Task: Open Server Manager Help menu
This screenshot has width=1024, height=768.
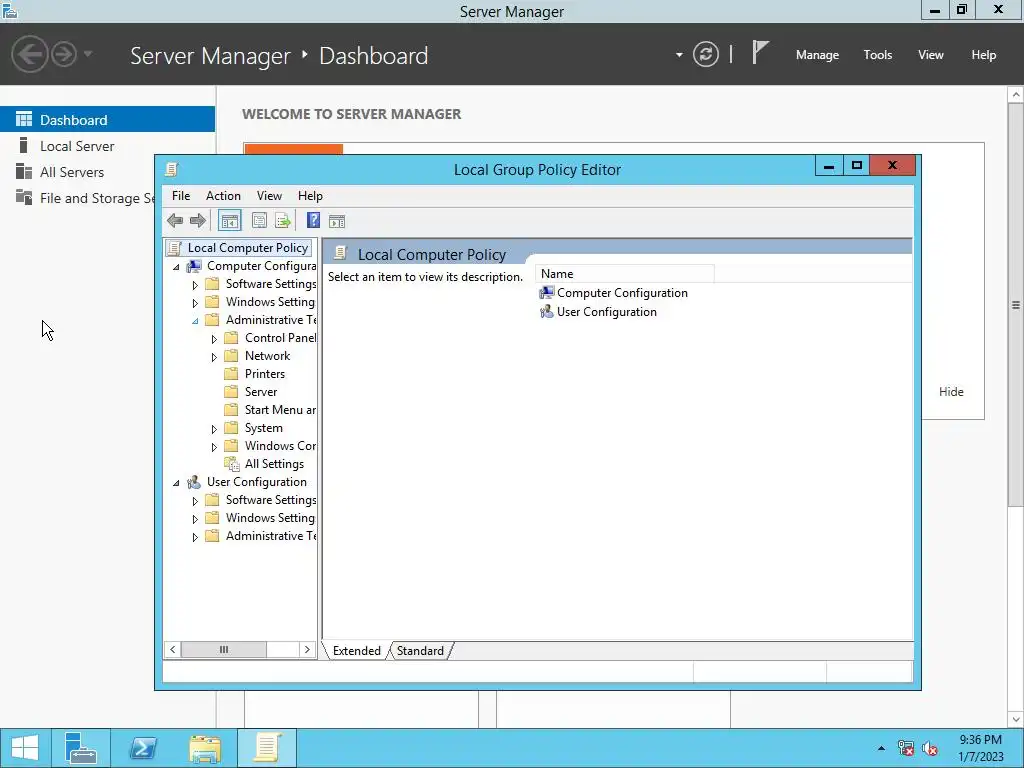Action: [x=984, y=55]
